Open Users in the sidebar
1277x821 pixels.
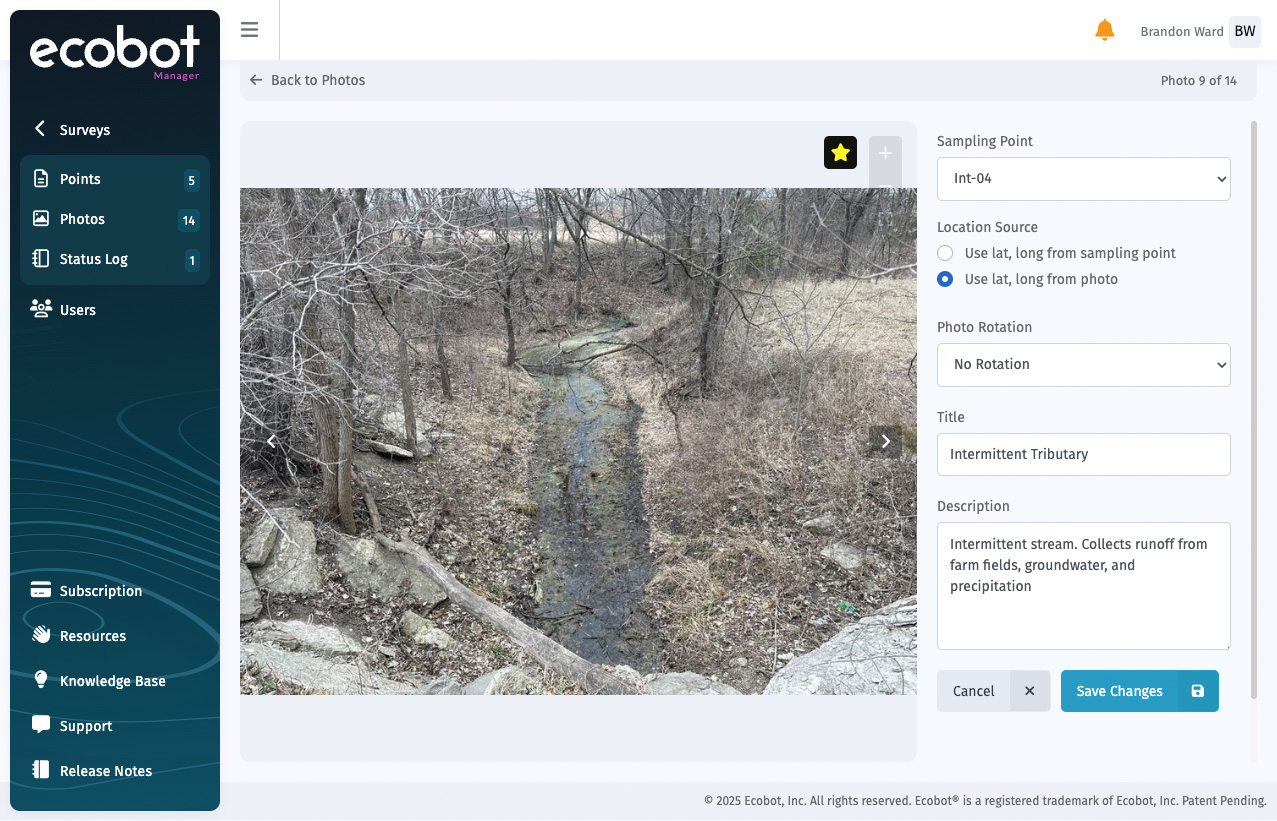[x=78, y=310]
